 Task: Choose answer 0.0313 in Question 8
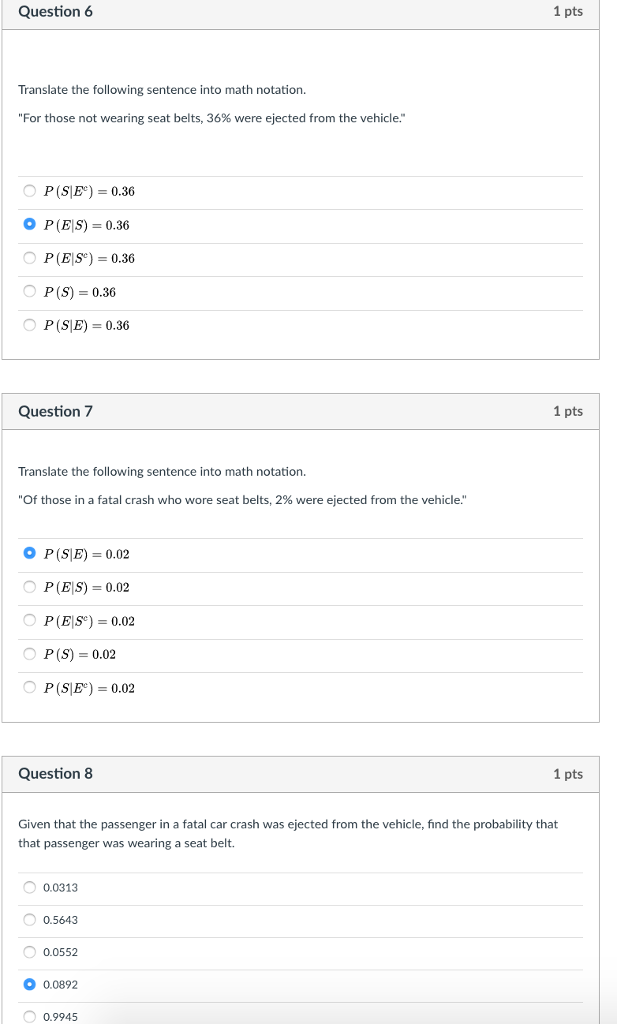[31, 886]
